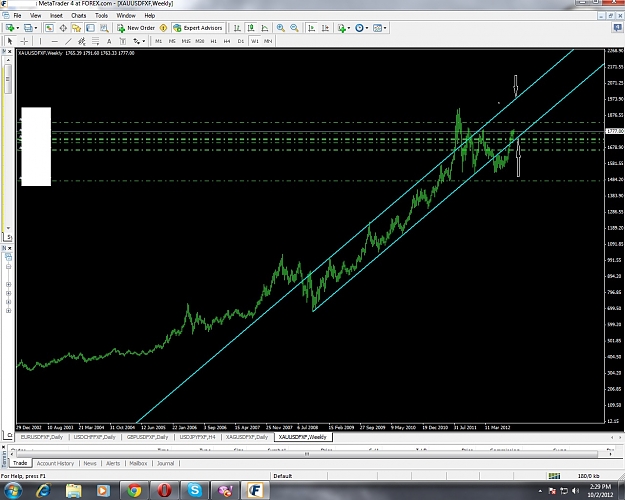Click the New Chart toolbar icon

10,28
